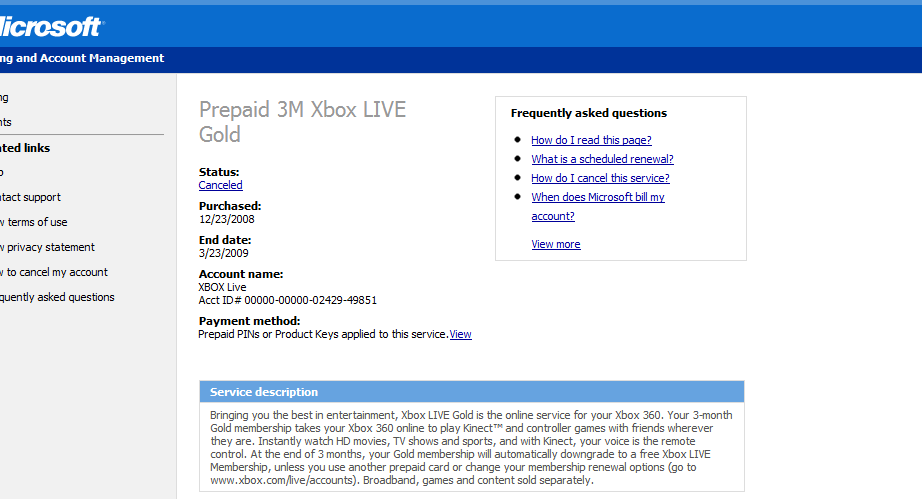The width and height of the screenshot is (922, 499).
Task: Click View link next to payment method
Action: point(460,334)
